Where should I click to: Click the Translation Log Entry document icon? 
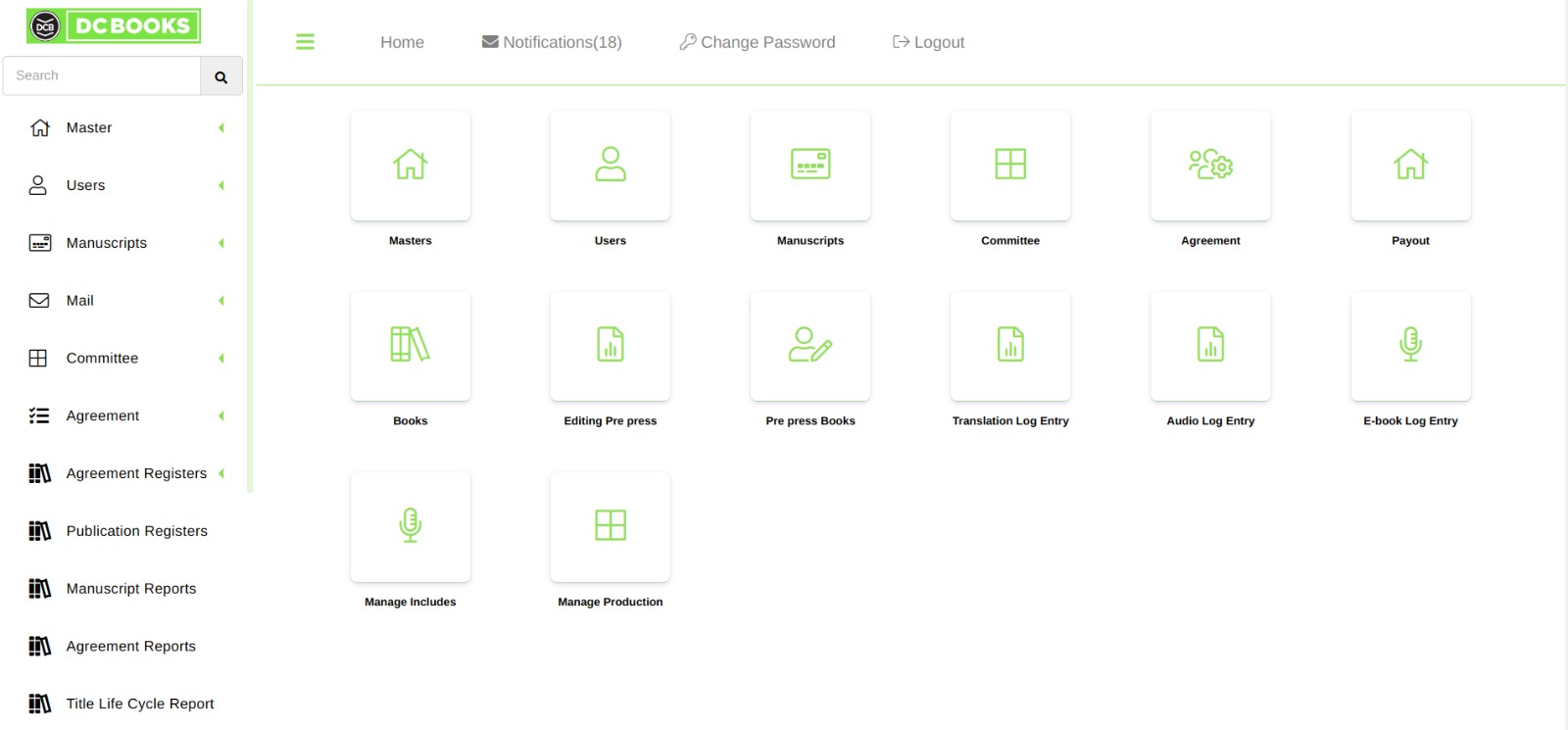point(1010,345)
